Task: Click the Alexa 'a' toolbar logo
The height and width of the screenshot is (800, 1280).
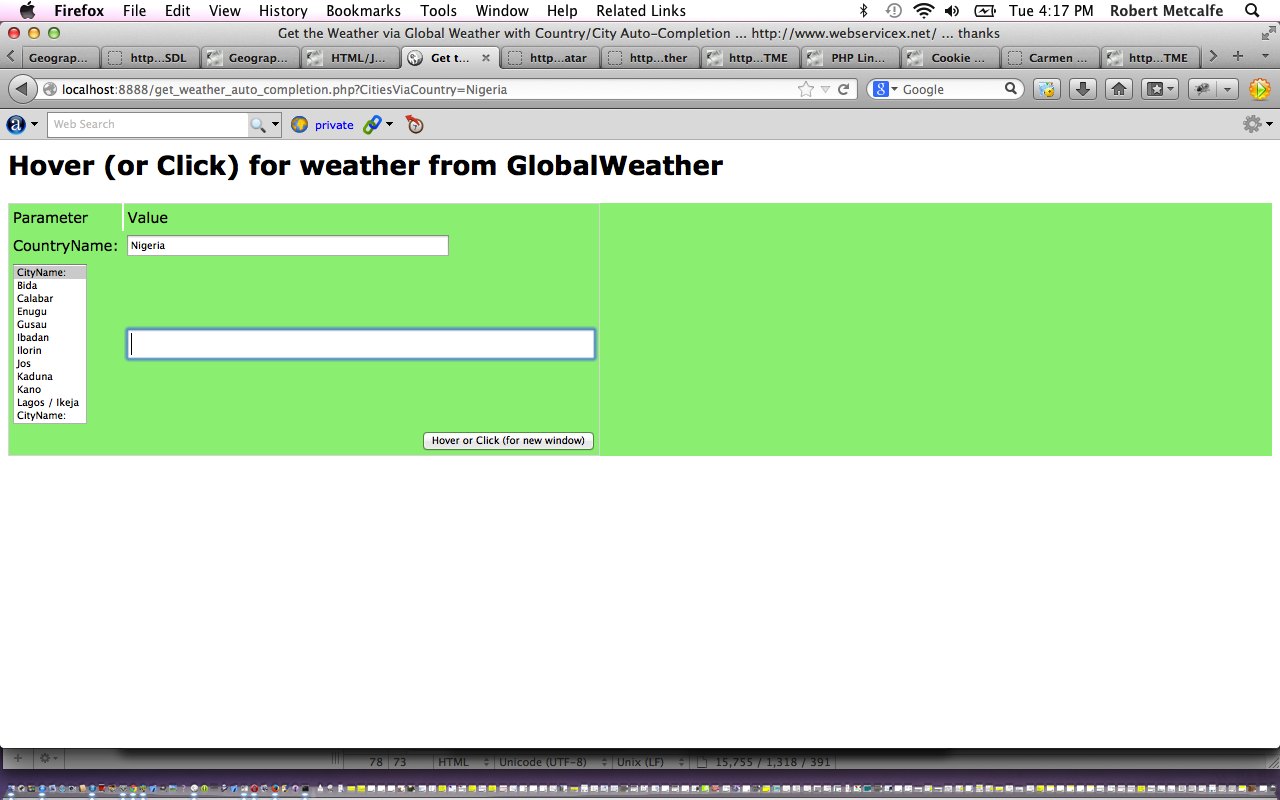Action: [16, 124]
